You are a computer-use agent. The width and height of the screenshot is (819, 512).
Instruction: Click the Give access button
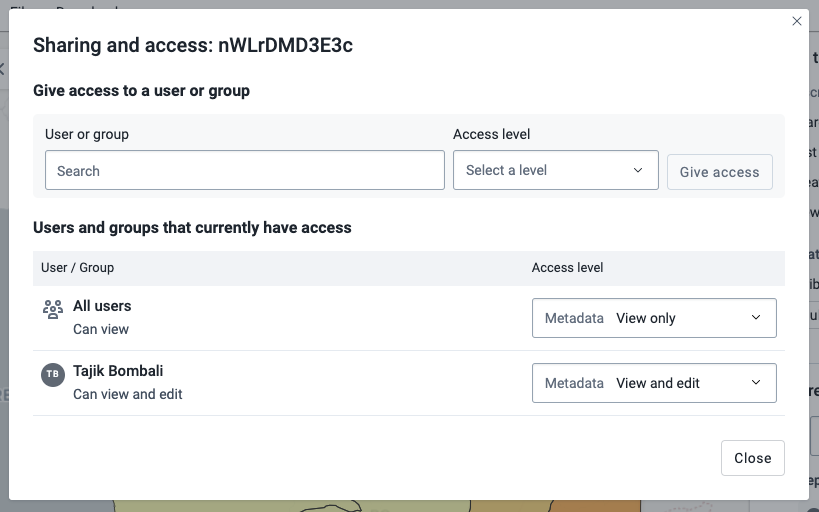[720, 172]
